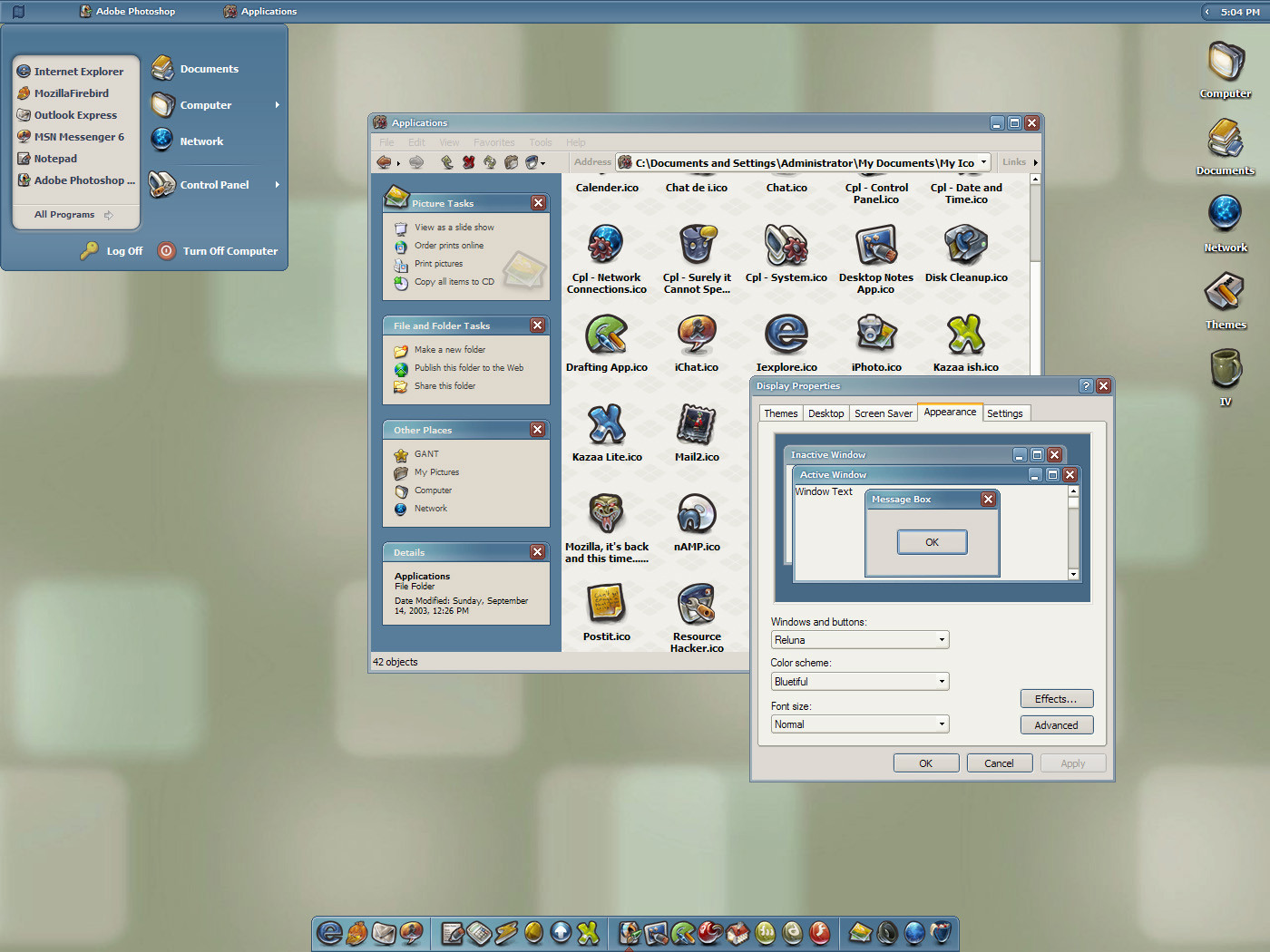The image size is (1270, 952).
Task: Click the Address bar path field
Action: (x=804, y=162)
